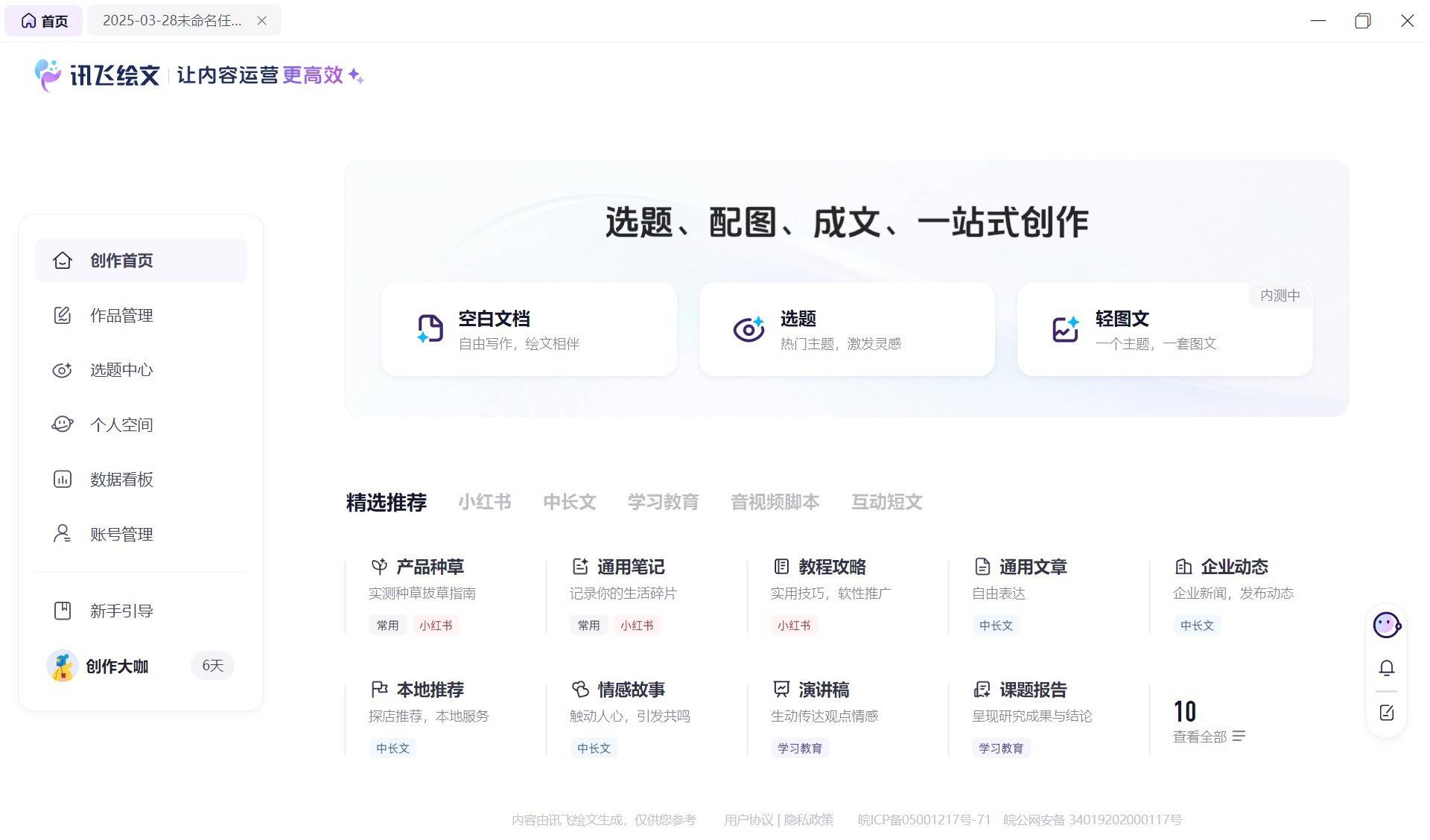The image size is (1430, 840).
Task: Open 个人空间 in sidebar
Action: pos(141,424)
